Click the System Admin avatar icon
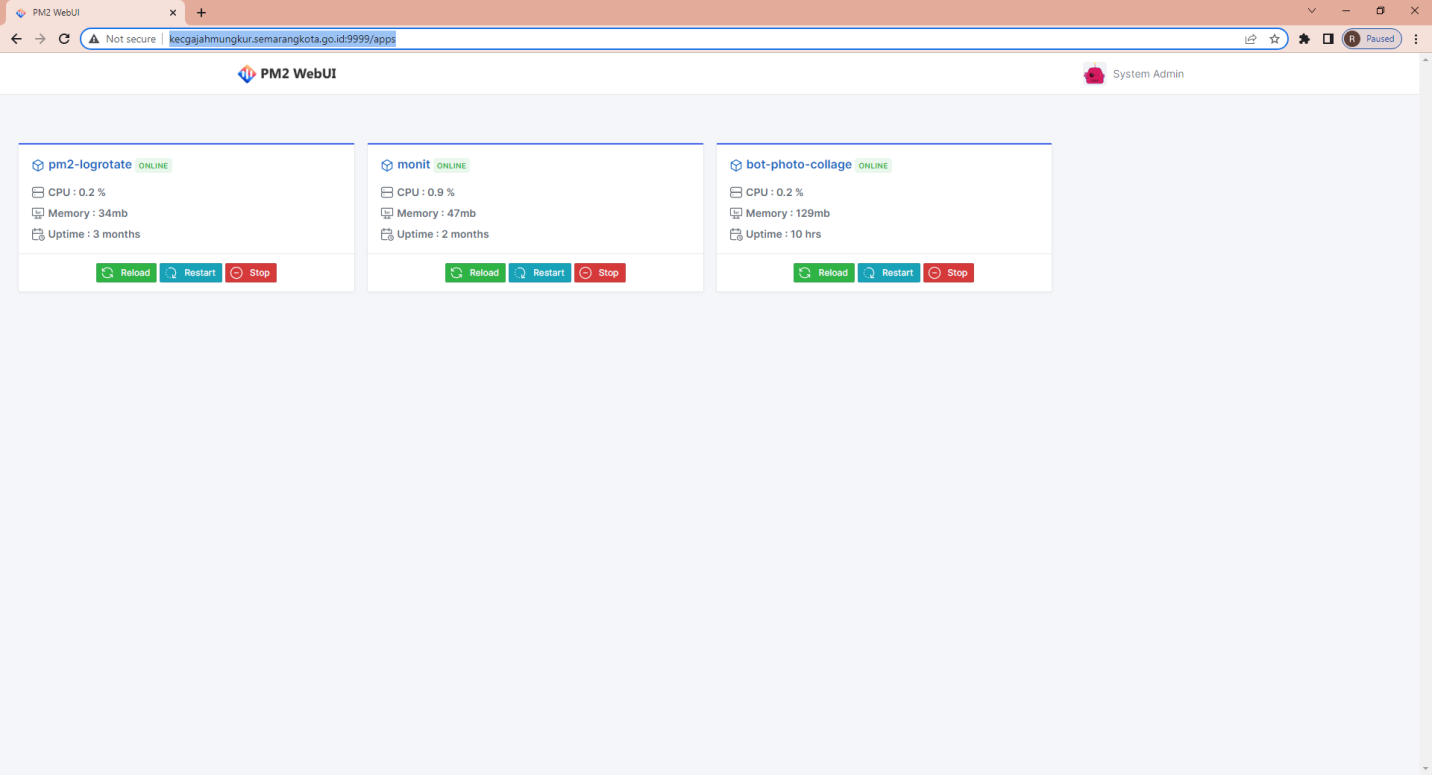 click(1095, 74)
